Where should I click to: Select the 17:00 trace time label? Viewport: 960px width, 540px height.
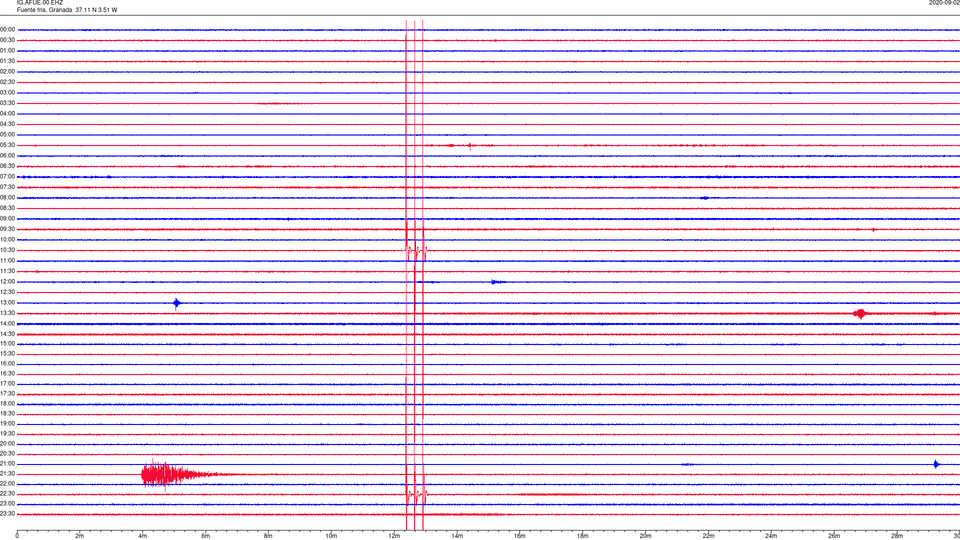tap(8, 384)
